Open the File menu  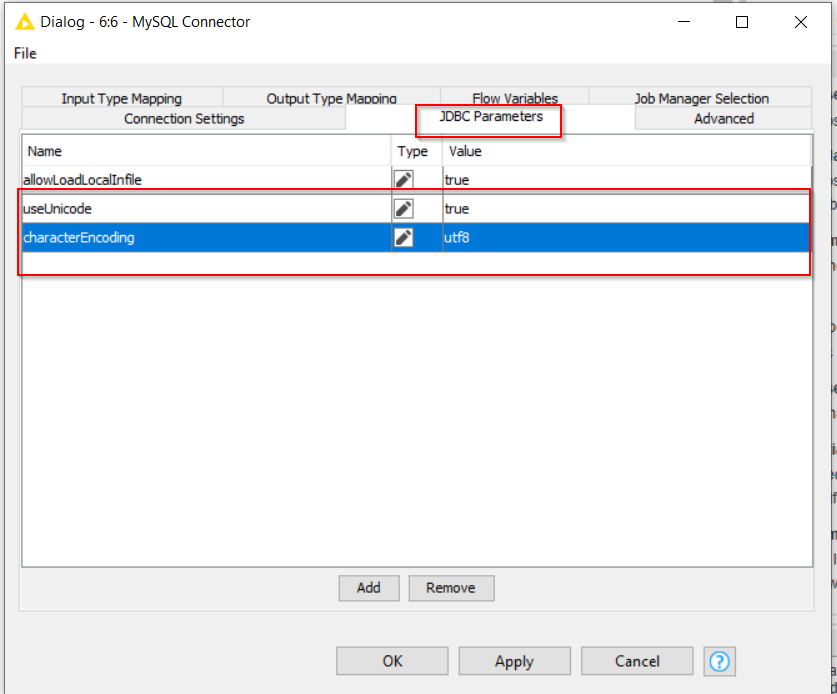pos(25,53)
